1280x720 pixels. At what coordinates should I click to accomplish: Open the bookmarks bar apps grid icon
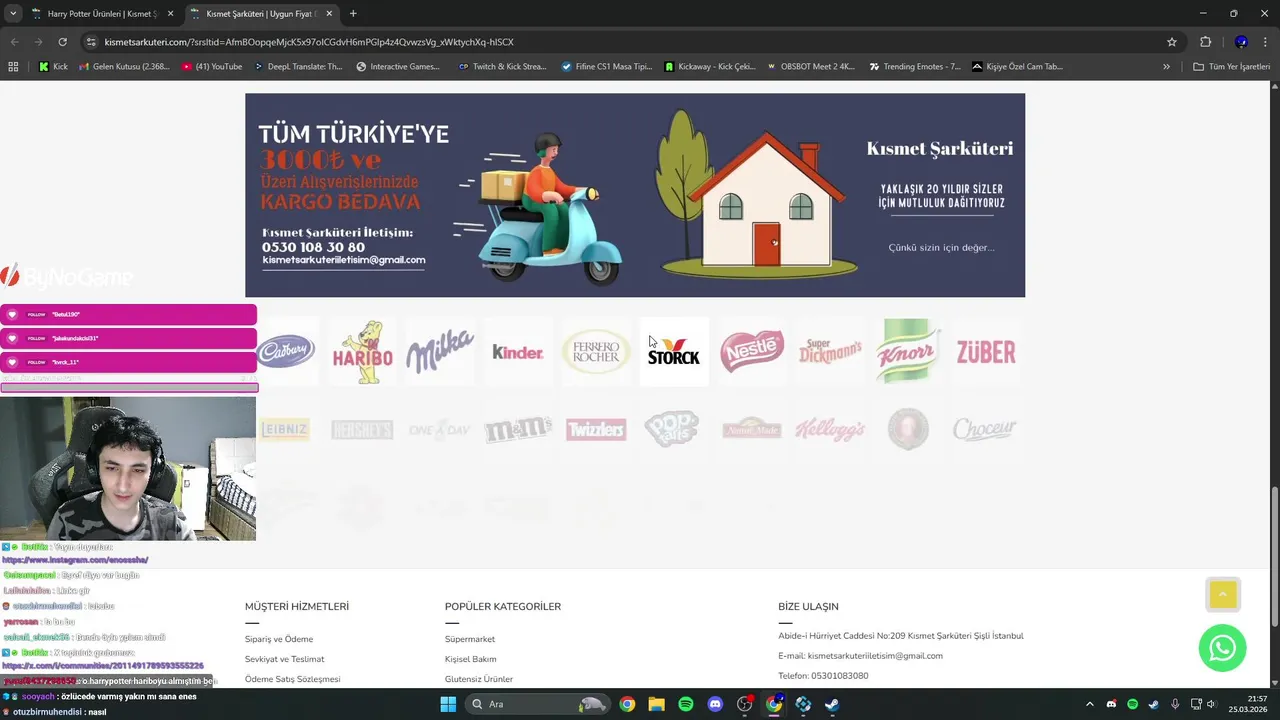coord(13,67)
